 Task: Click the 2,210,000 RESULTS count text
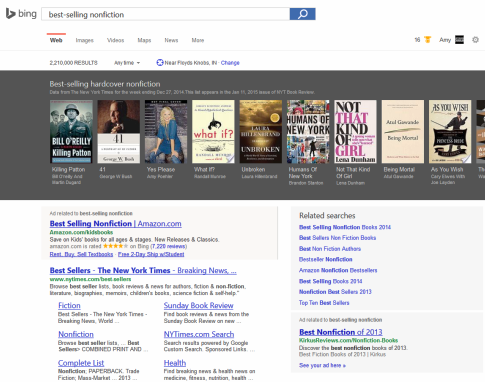coord(74,63)
